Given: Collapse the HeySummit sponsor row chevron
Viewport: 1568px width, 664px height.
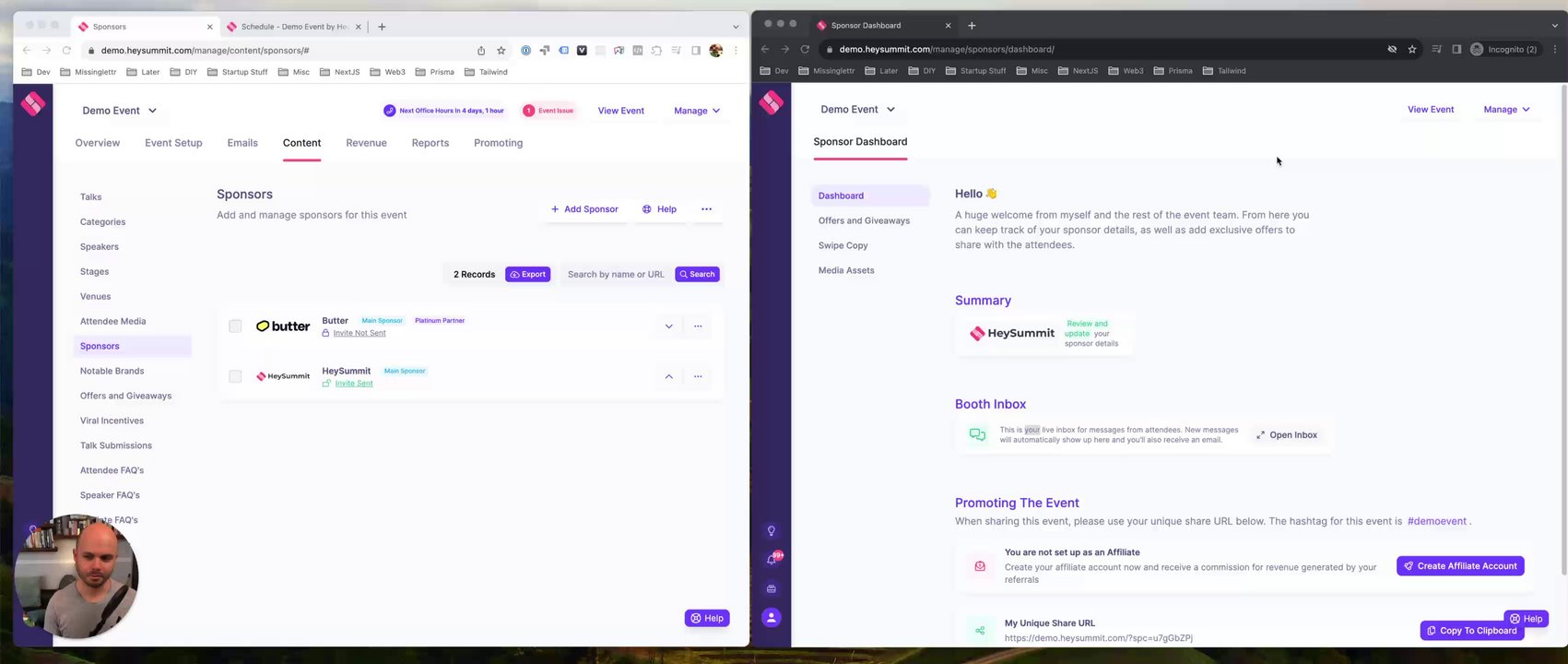Looking at the screenshot, I should [668, 376].
